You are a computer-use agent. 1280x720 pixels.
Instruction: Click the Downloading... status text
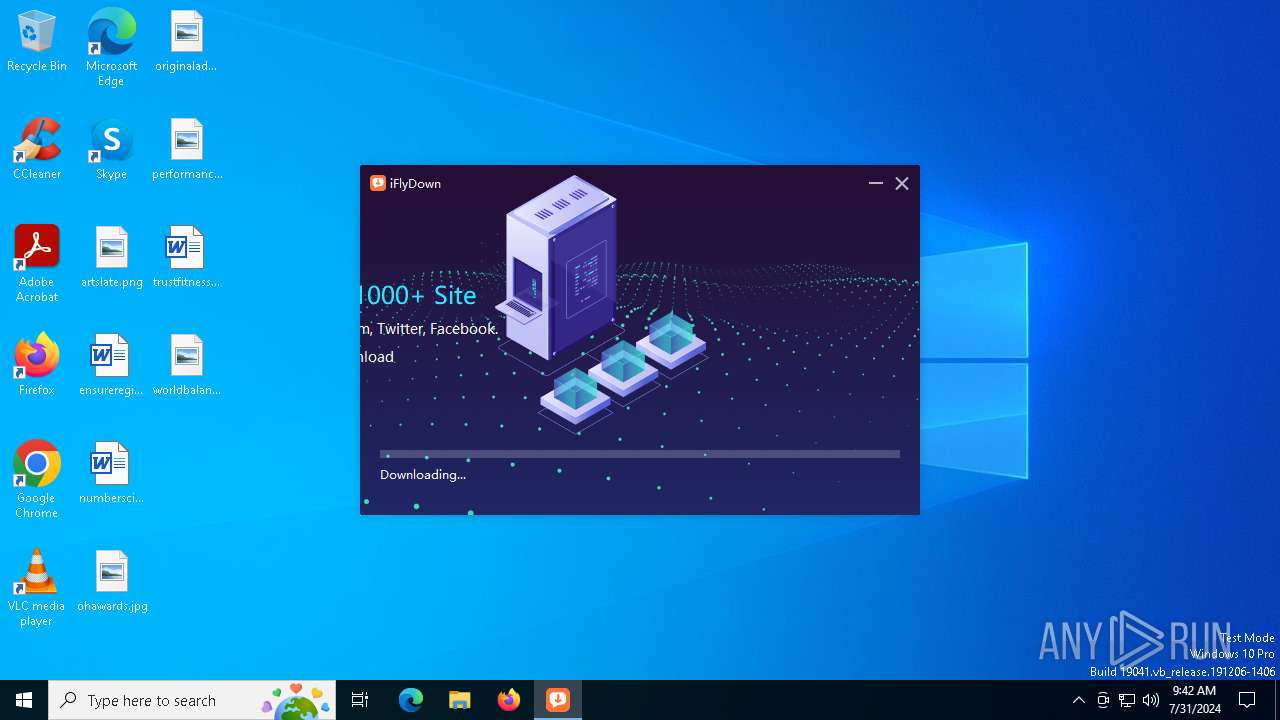pos(423,474)
